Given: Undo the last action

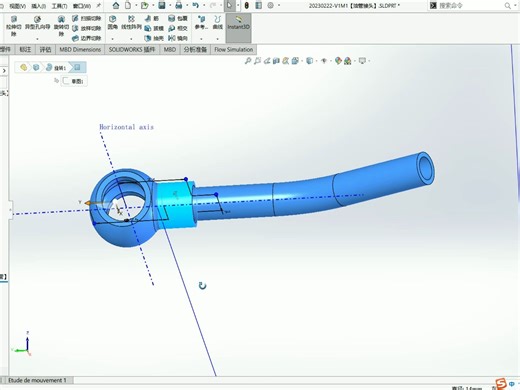Looking at the screenshot, I should [x=196, y=5].
